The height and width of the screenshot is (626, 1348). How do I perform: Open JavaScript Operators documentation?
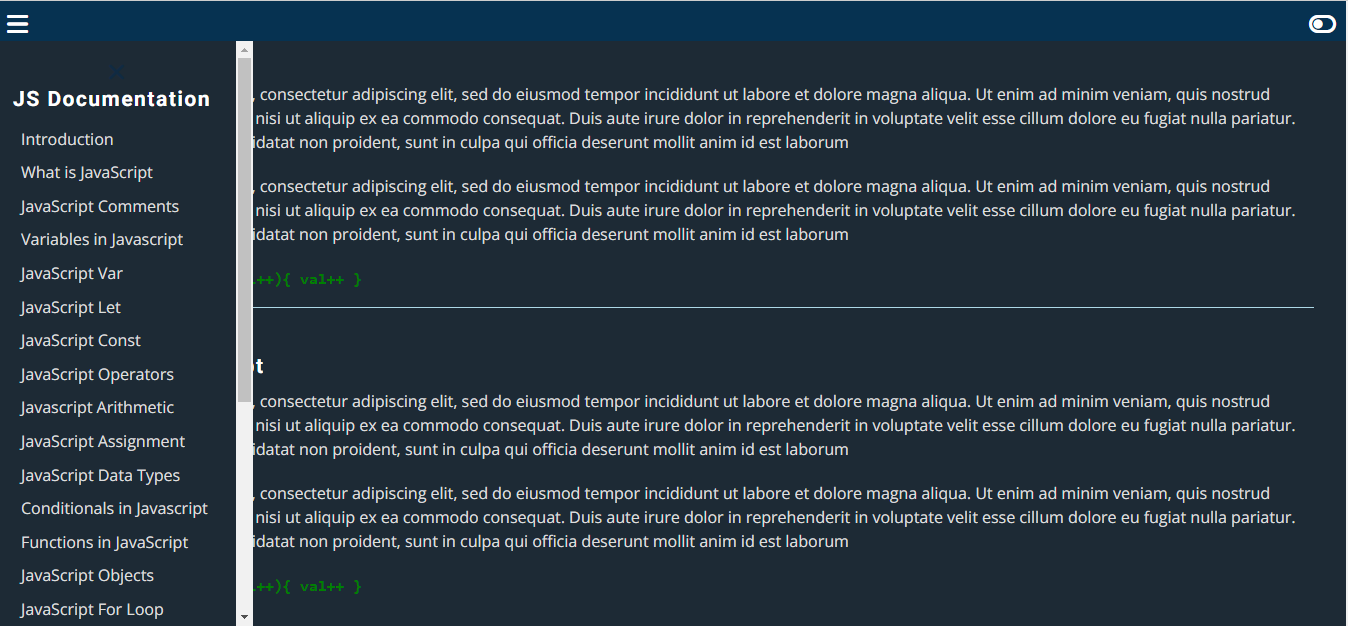pyautogui.click(x=96, y=374)
